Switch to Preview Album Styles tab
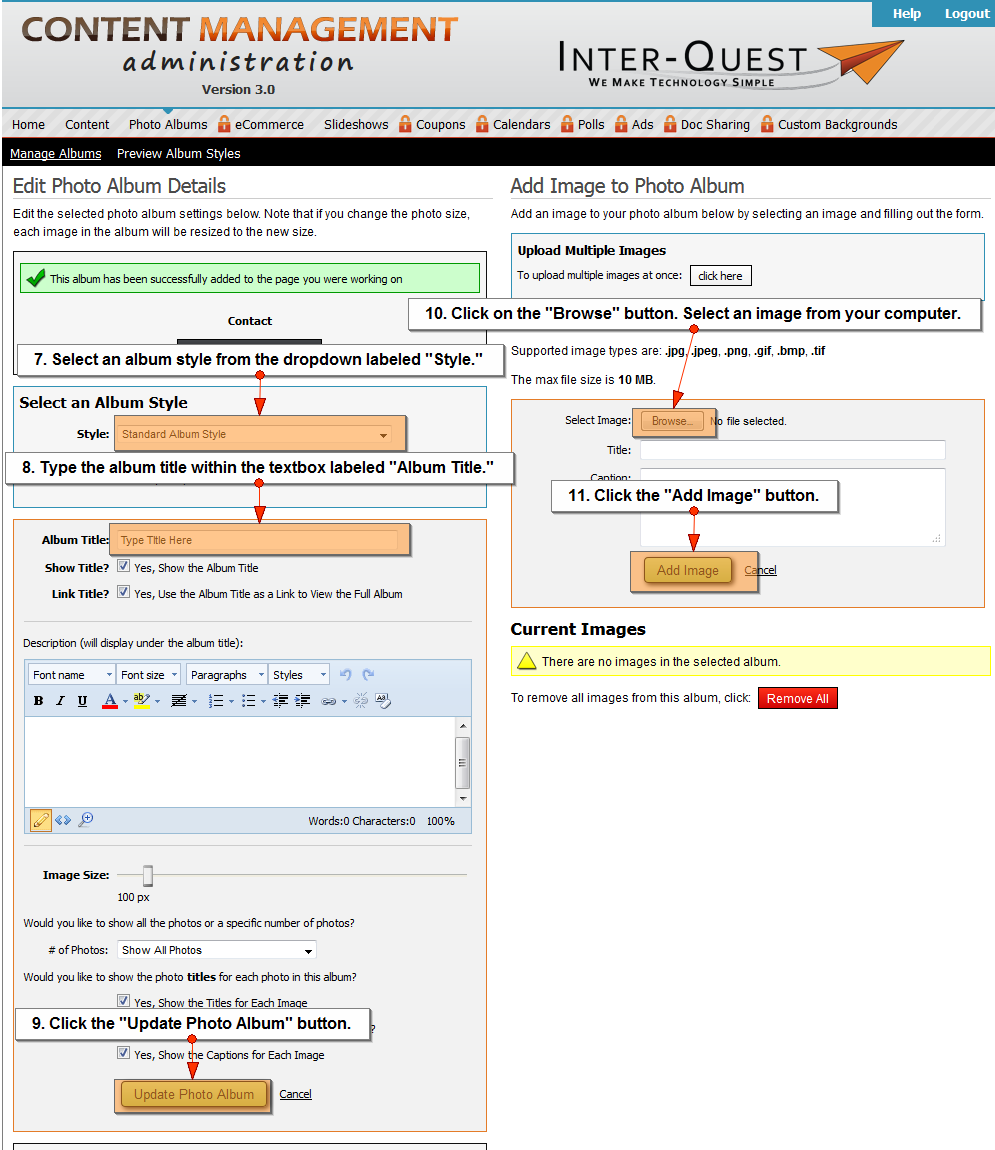 coord(178,154)
